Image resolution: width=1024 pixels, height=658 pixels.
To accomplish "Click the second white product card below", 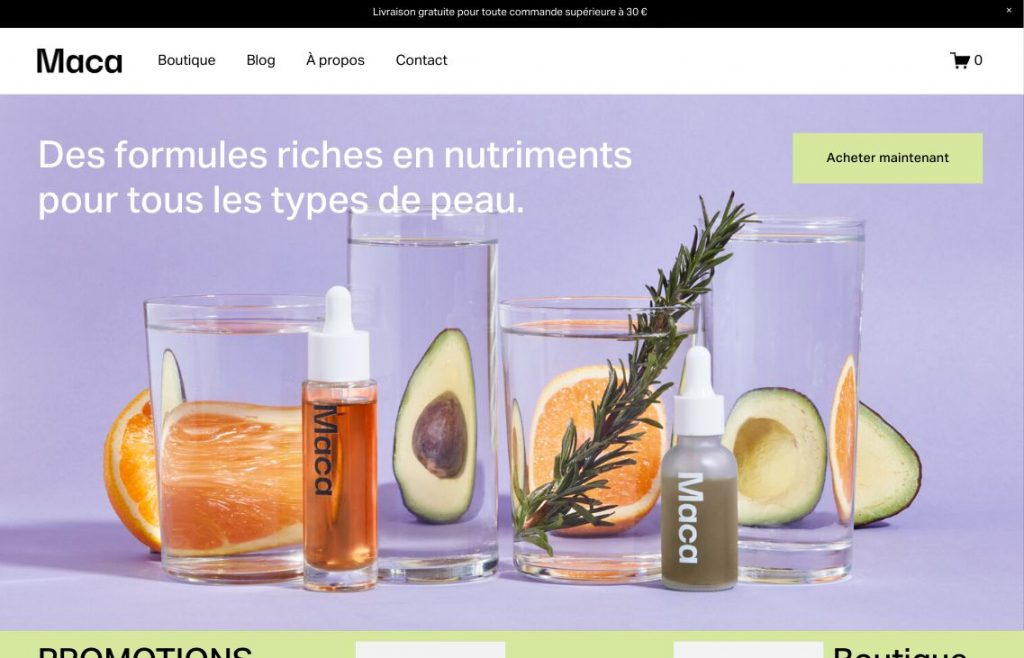I will tap(748, 650).
